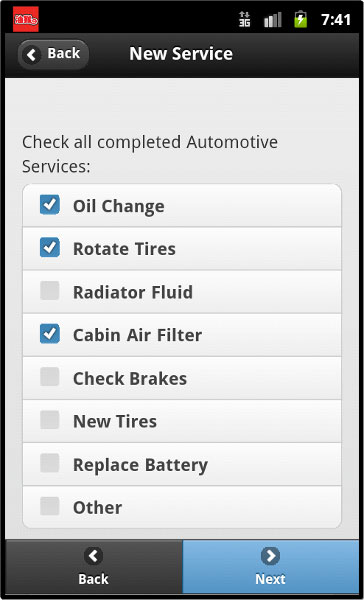Check the Check Brakes checkbox
The width and height of the screenshot is (364, 600).
click(x=50, y=377)
